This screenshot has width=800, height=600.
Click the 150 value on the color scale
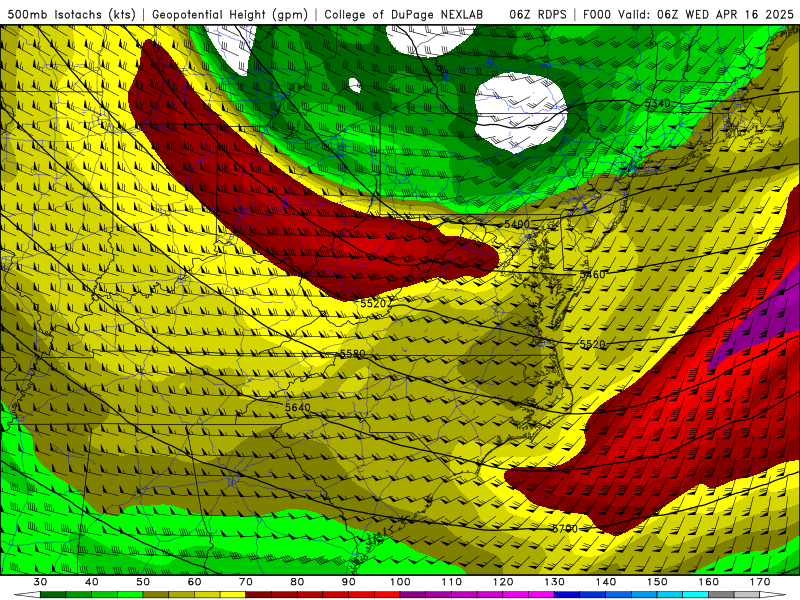click(657, 582)
